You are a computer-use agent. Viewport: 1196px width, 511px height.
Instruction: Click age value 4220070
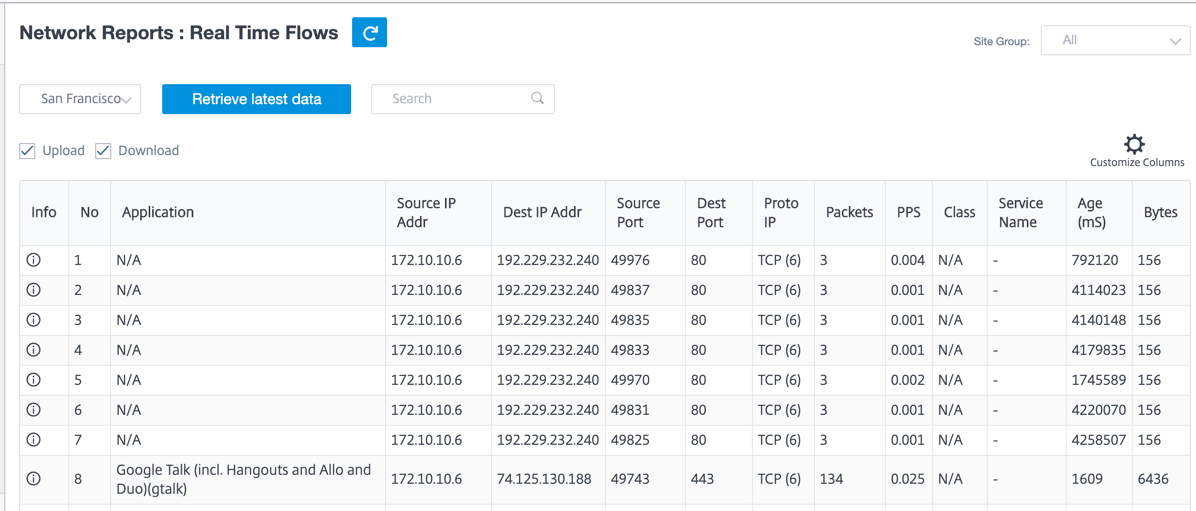tap(1099, 410)
